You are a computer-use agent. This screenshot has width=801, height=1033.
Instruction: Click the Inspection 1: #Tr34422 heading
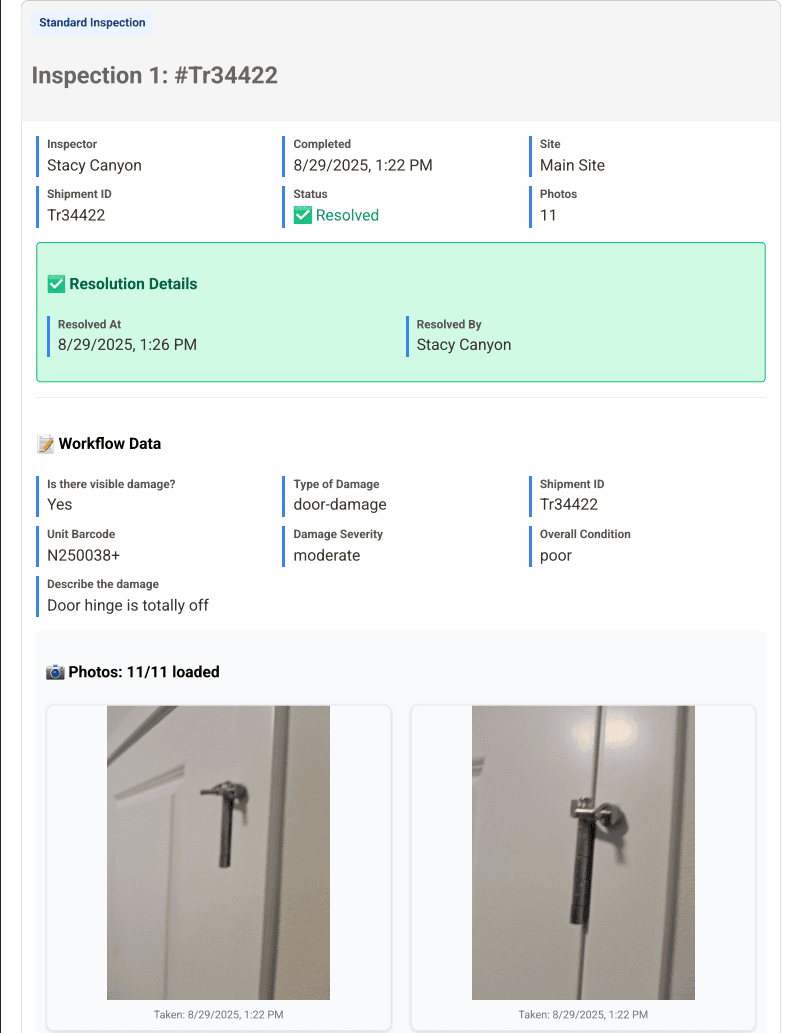(x=155, y=75)
